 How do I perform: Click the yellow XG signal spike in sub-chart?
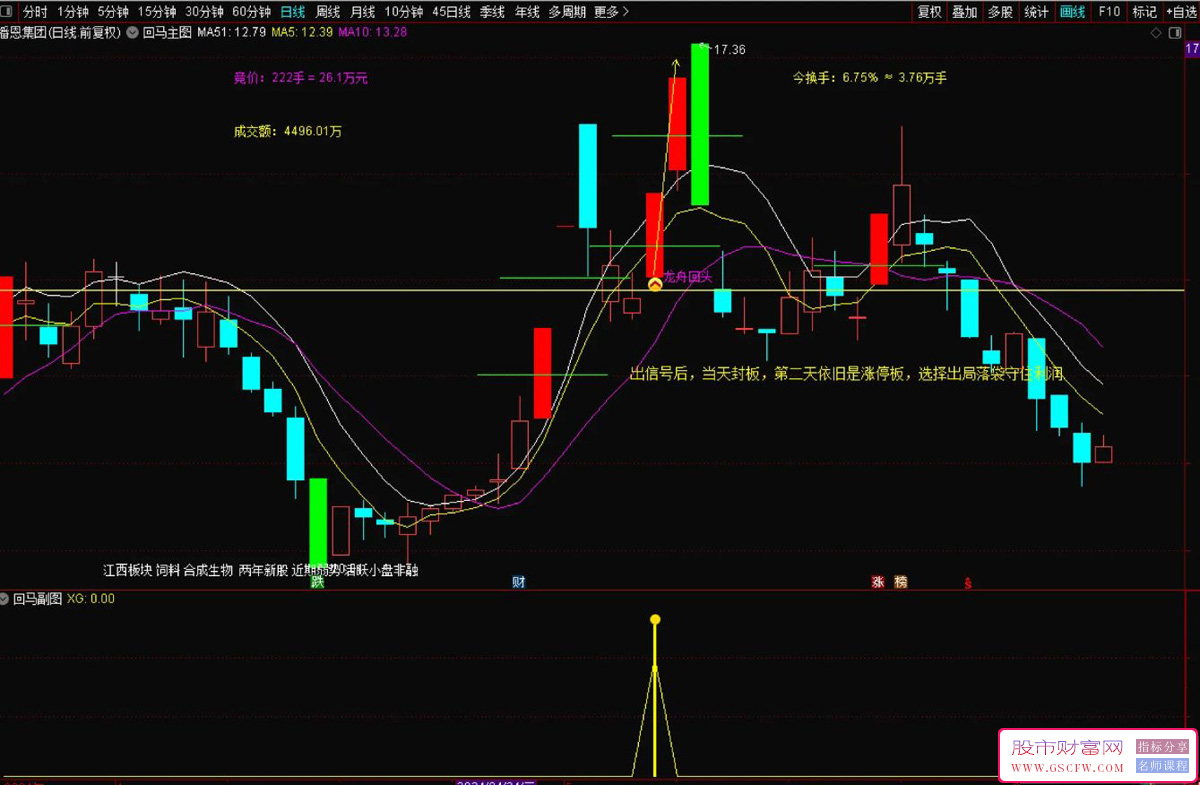655,695
